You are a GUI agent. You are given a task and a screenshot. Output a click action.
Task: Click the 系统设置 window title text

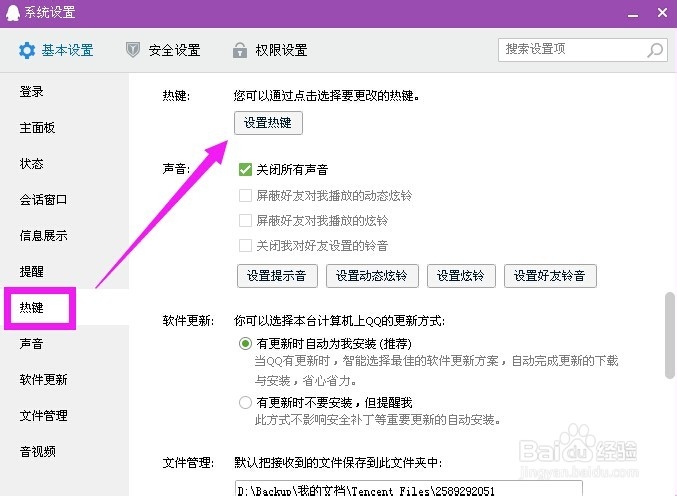pyautogui.click(x=50, y=13)
